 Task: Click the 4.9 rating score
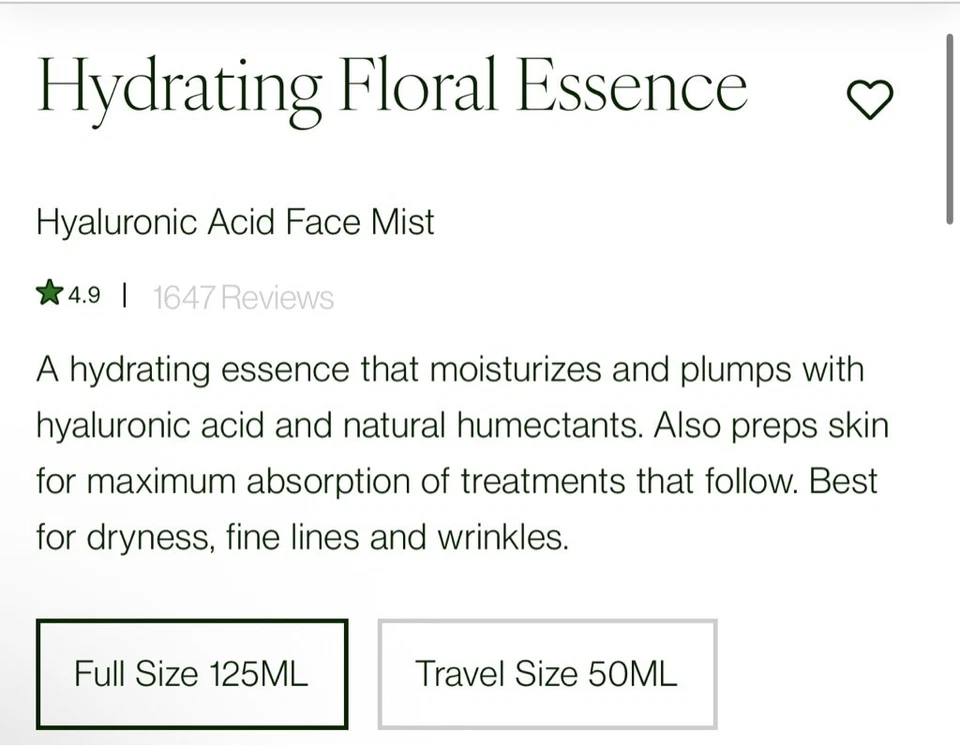pos(85,295)
